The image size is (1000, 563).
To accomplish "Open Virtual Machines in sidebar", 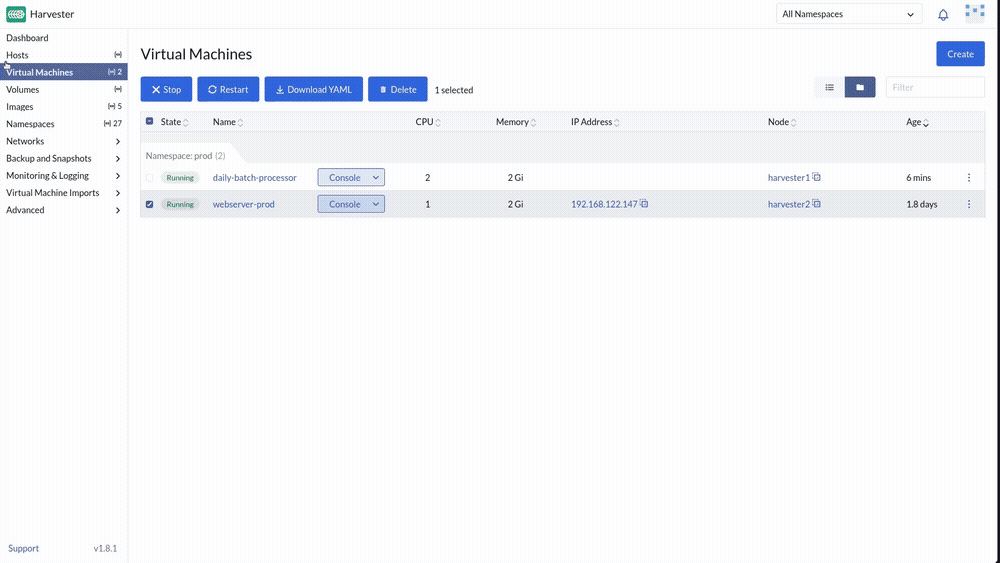I will (64, 72).
